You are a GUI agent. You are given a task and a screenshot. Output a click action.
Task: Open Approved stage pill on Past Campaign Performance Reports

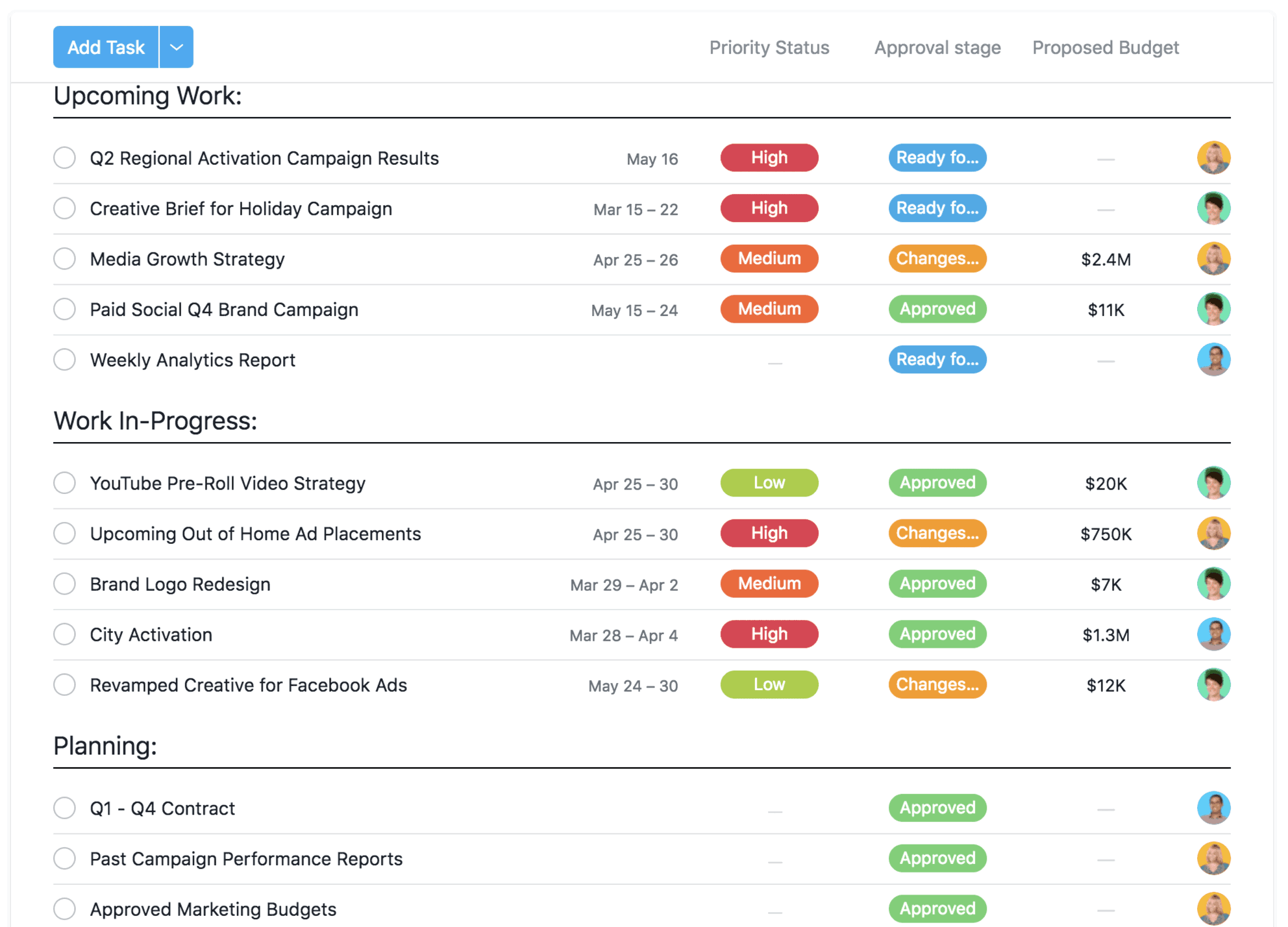click(937, 858)
